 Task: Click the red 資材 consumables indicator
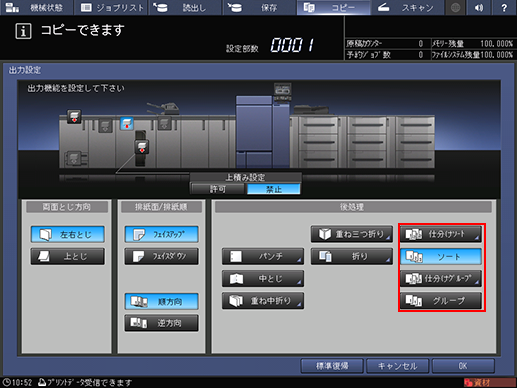point(489,383)
